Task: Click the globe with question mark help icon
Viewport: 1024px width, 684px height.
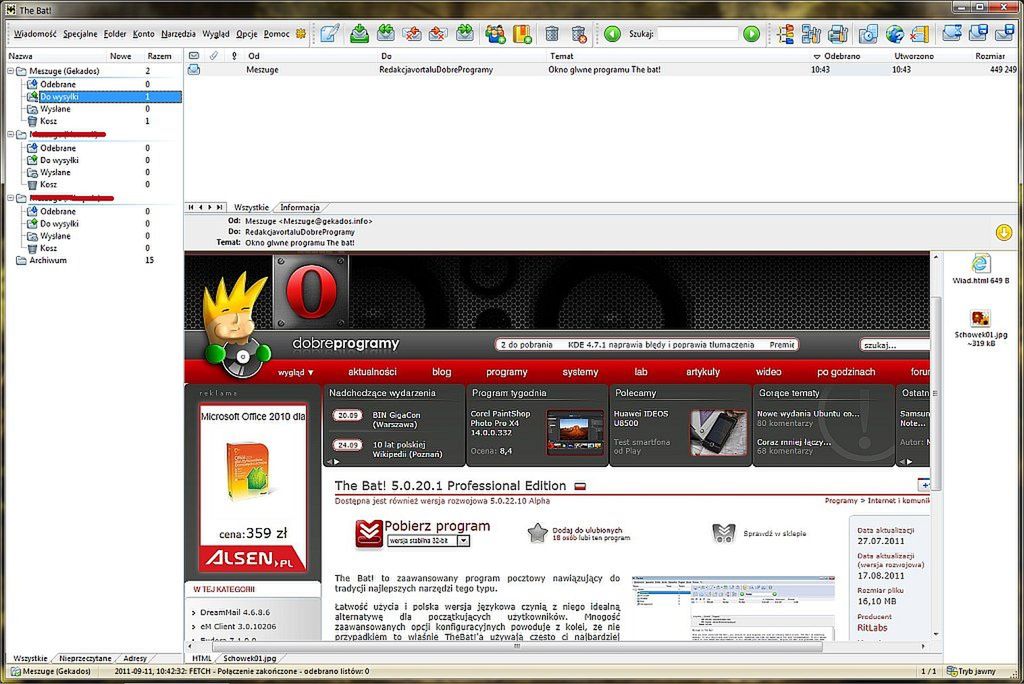Action: pyautogui.click(x=895, y=33)
